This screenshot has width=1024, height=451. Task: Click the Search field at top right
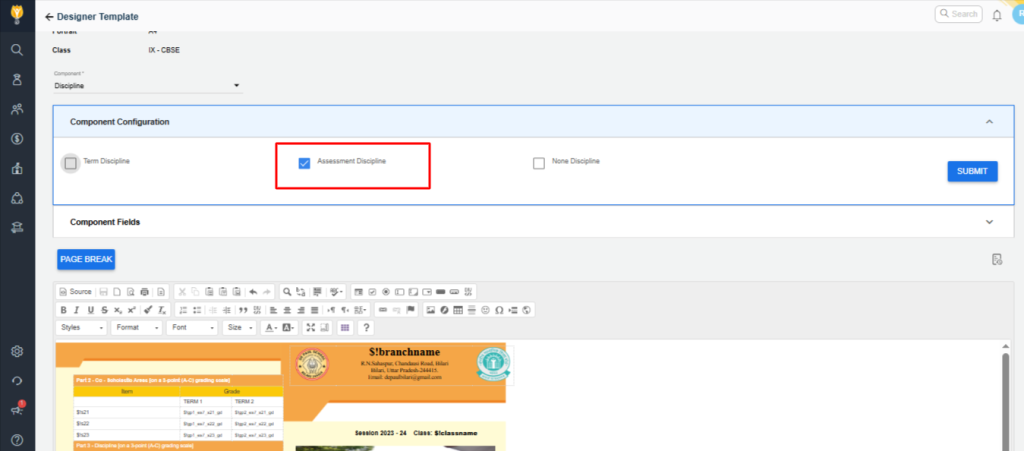coord(957,14)
